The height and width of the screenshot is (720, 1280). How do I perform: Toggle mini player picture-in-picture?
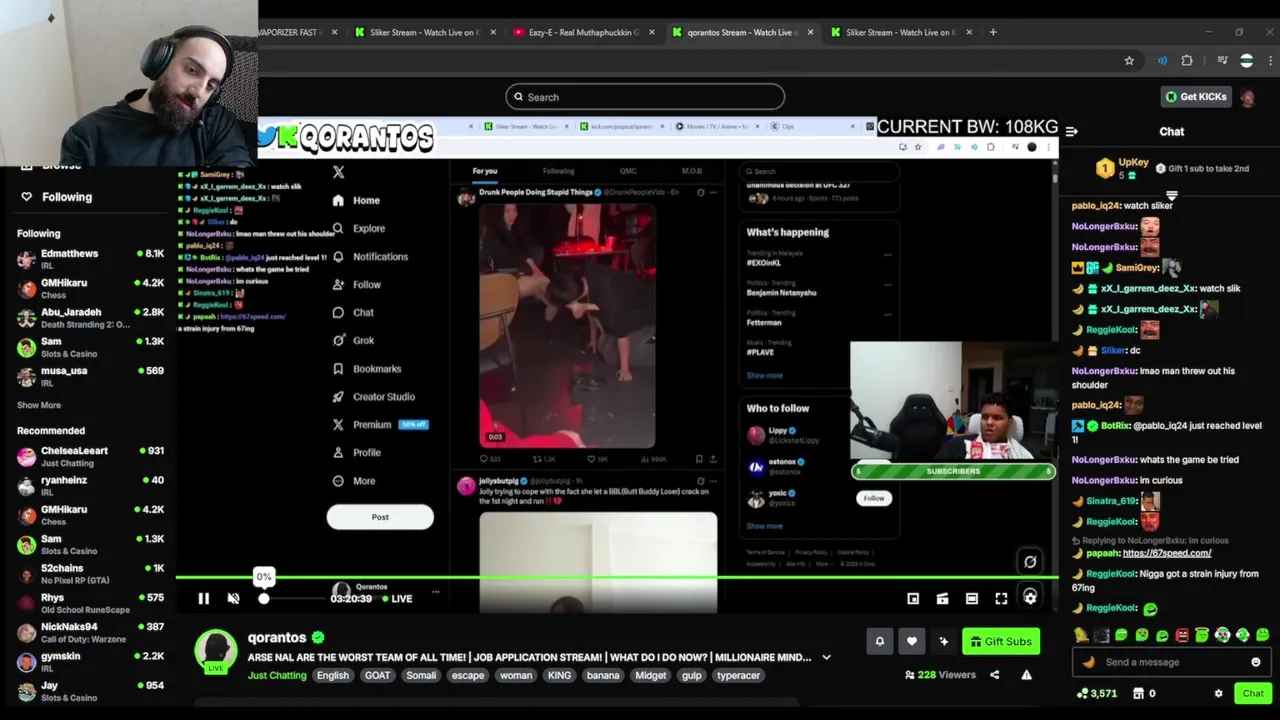click(913, 598)
